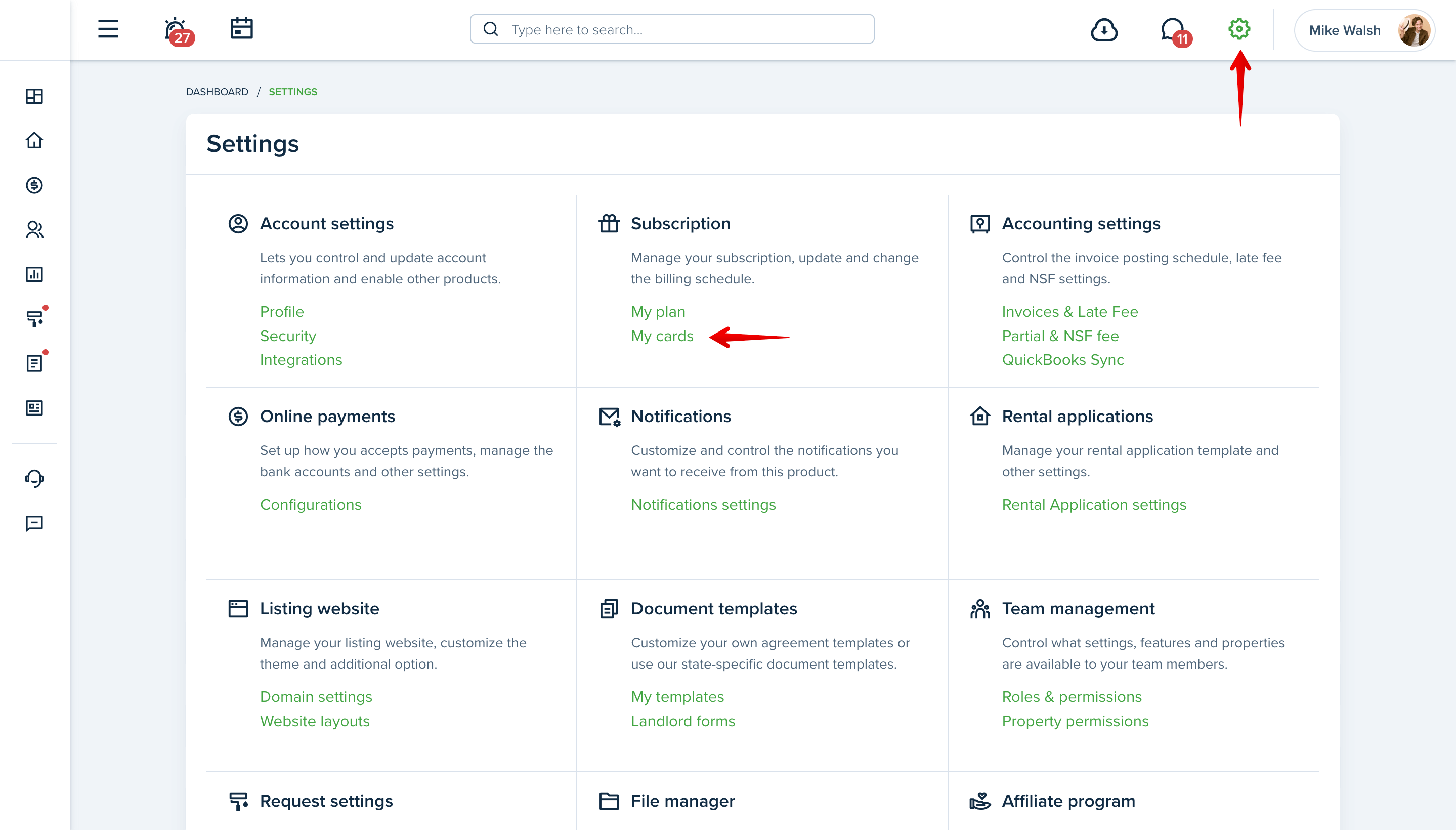The height and width of the screenshot is (830, 1456).
Task: Click the Rental applications house icon
Action: coord(980,416)
